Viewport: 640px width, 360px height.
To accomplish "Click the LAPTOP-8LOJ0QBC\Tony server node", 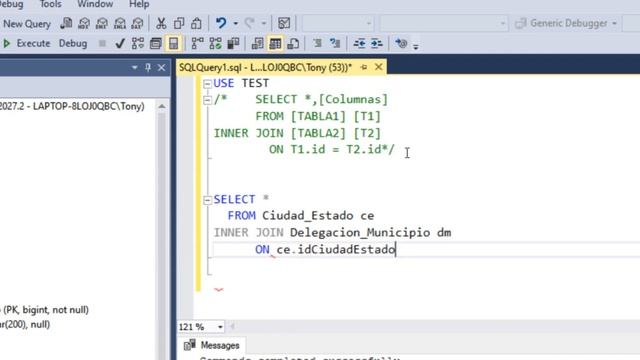I will (72, 106).
